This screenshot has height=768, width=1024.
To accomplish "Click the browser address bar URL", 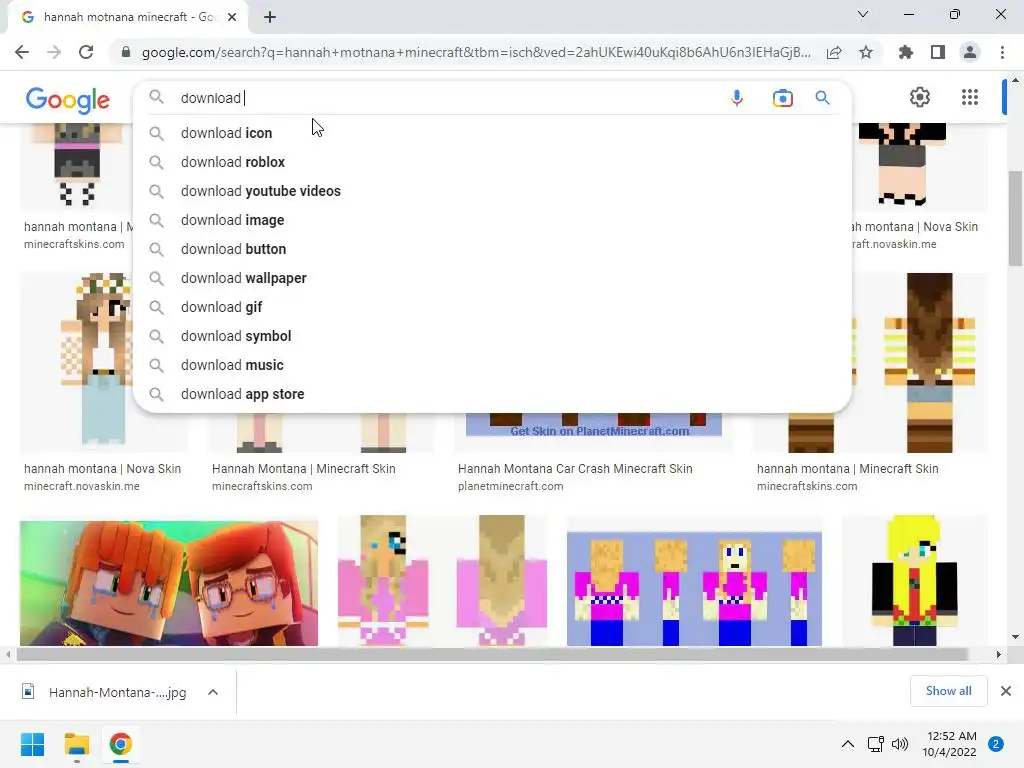I will [x=477, y=52].
